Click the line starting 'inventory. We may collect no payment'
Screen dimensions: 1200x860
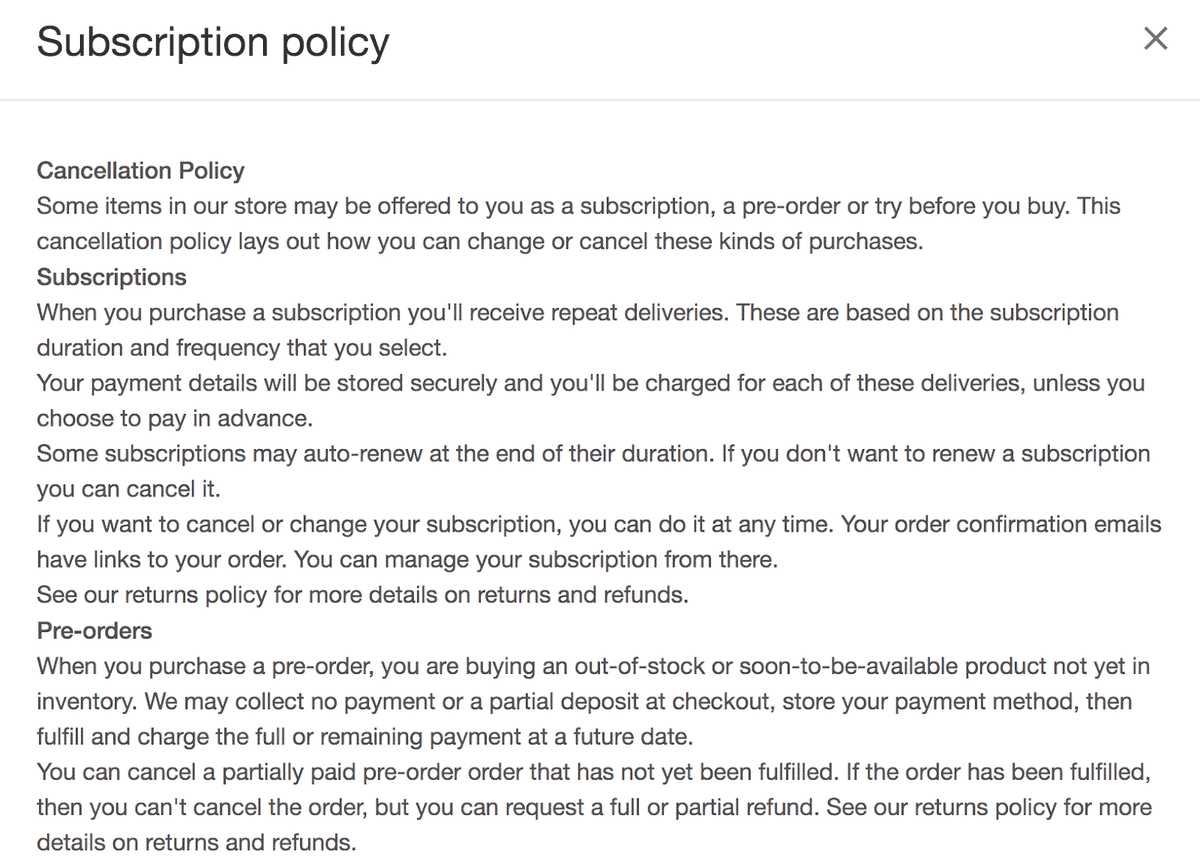(584, 701)
